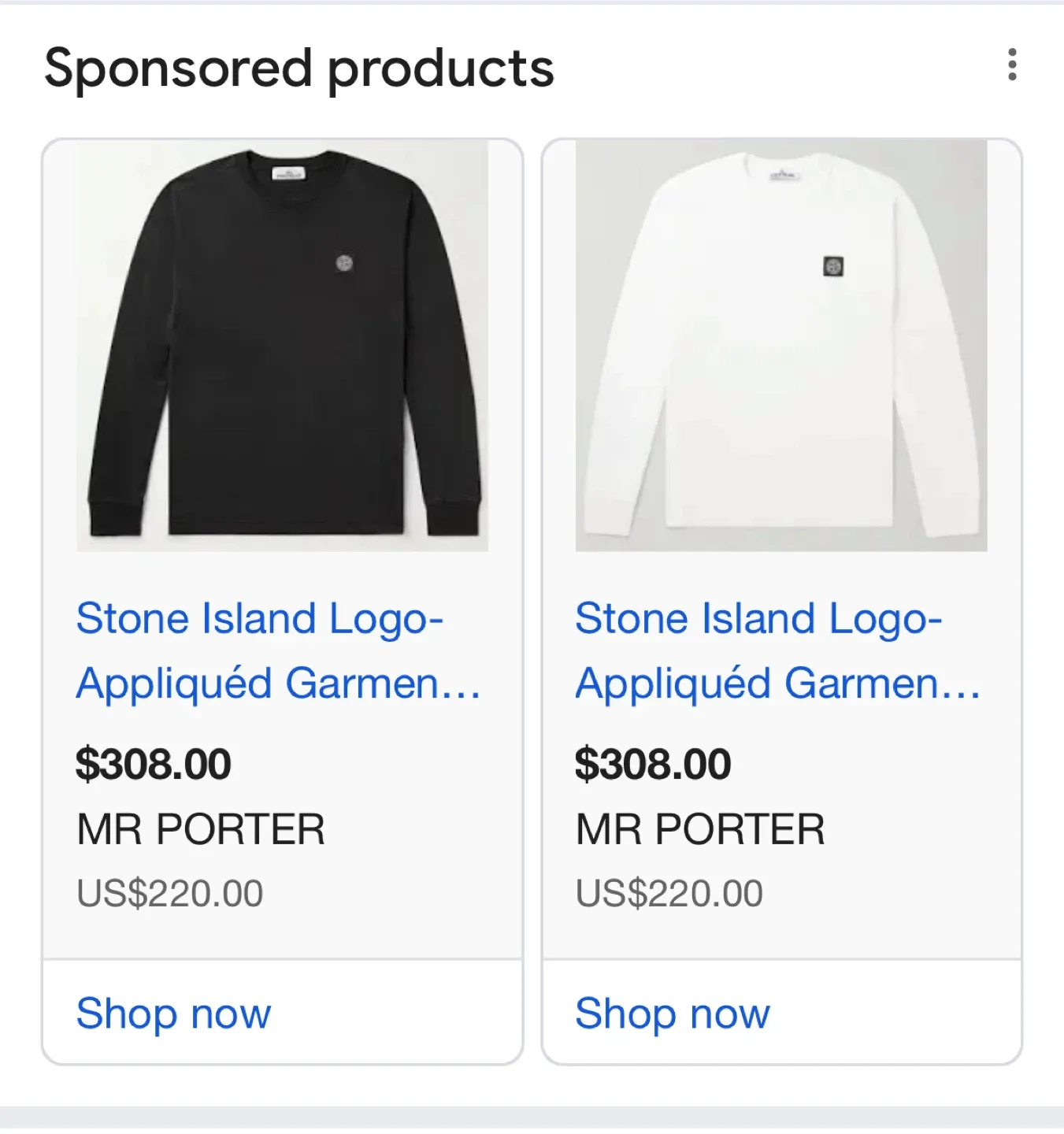
Task: Click Shop now under the white sweatshirt
Action: click(671, 1014)
